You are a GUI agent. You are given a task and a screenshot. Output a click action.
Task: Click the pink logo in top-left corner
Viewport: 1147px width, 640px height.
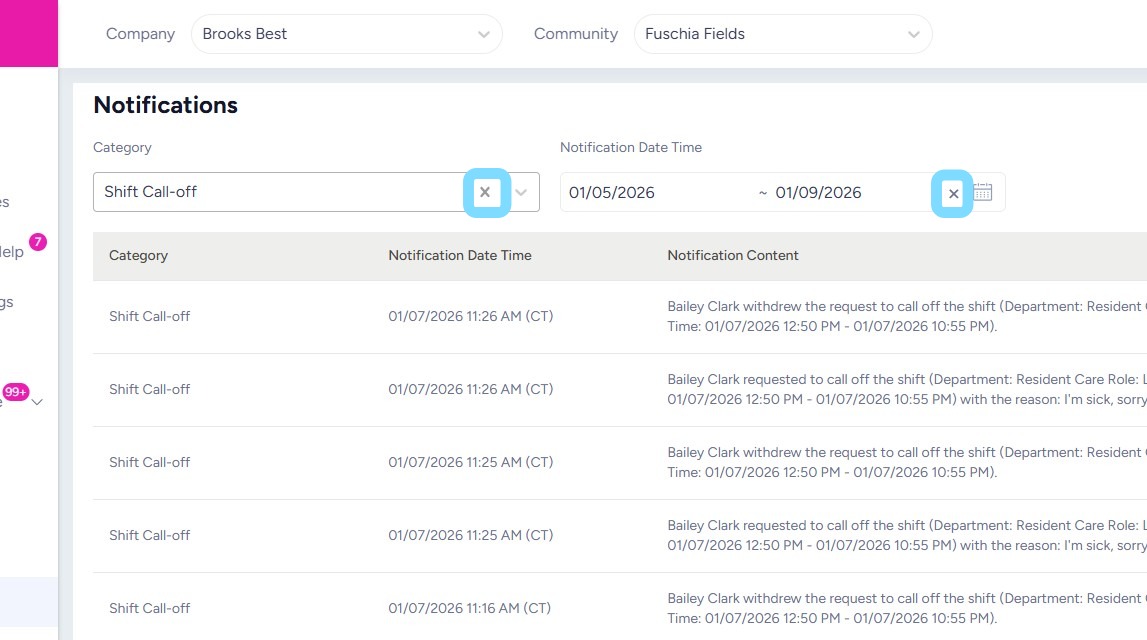[x=28, y=33]
